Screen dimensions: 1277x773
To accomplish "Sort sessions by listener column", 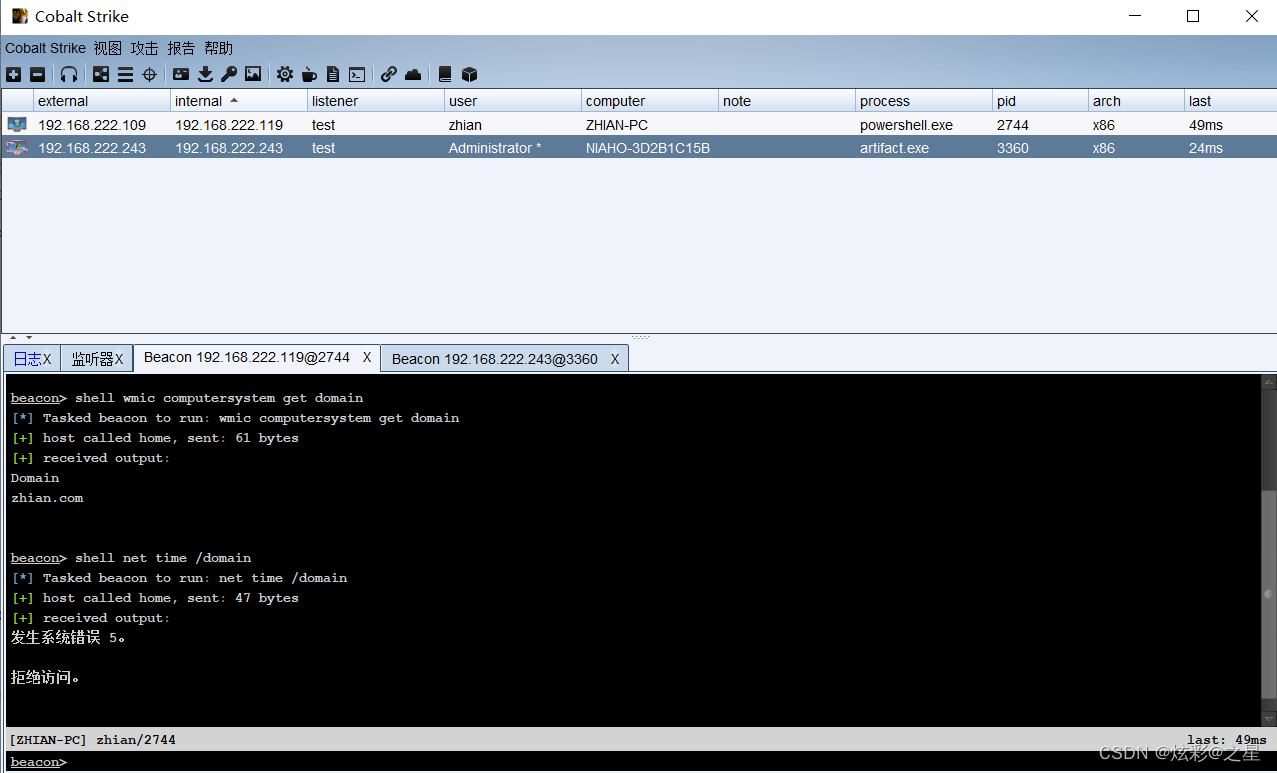I will click(x=376, y=101).
